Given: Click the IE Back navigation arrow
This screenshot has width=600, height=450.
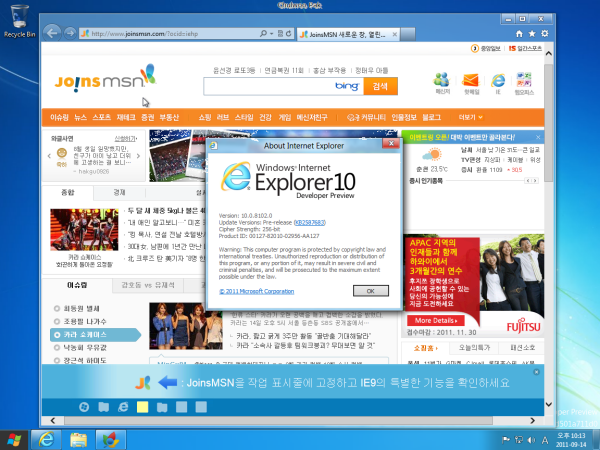Looking at the screenshot, I should click(52, 33).
